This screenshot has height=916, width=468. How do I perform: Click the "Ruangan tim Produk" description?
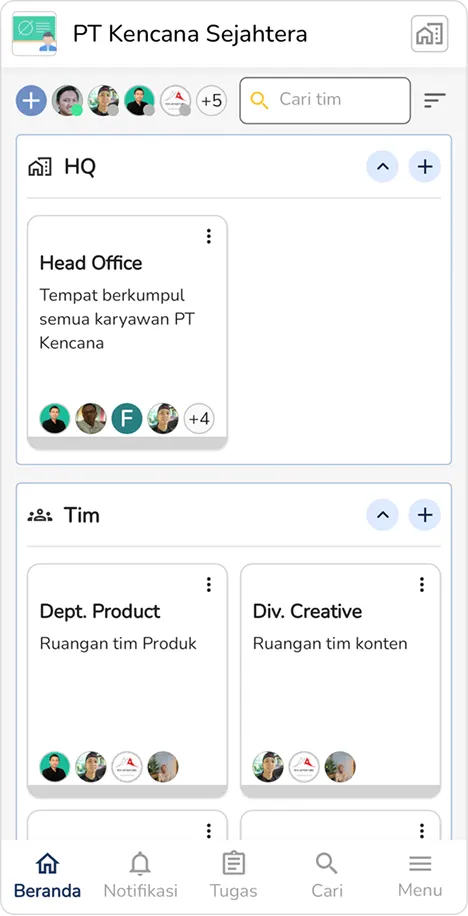(x=118, y=644)
